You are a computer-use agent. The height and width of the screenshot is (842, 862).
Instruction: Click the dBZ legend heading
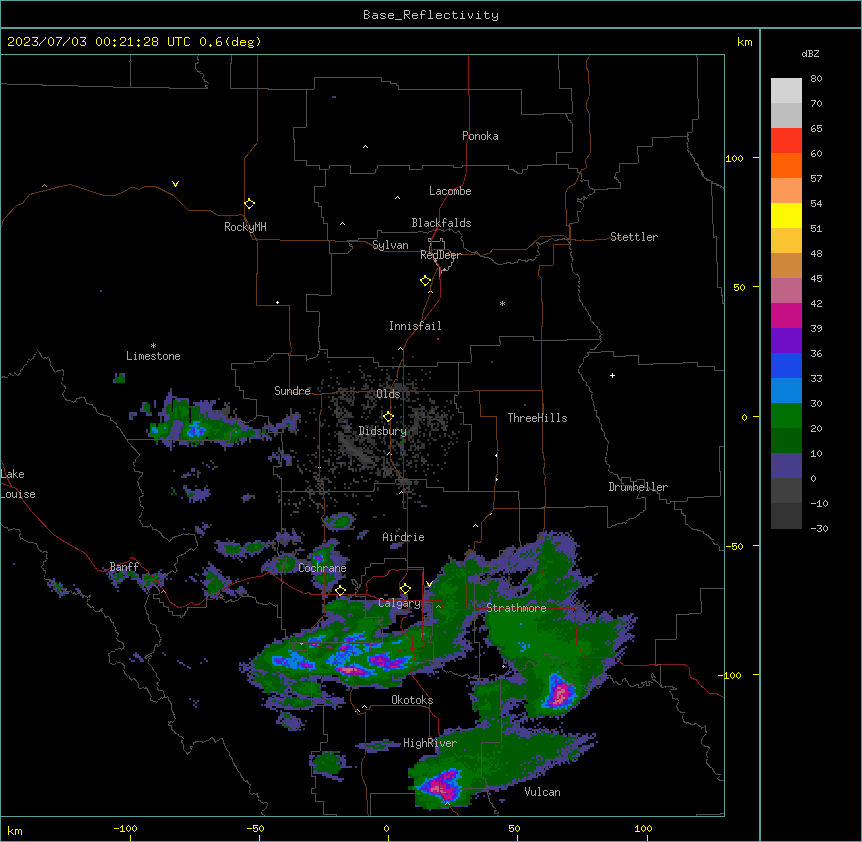(x=810, y=54)
